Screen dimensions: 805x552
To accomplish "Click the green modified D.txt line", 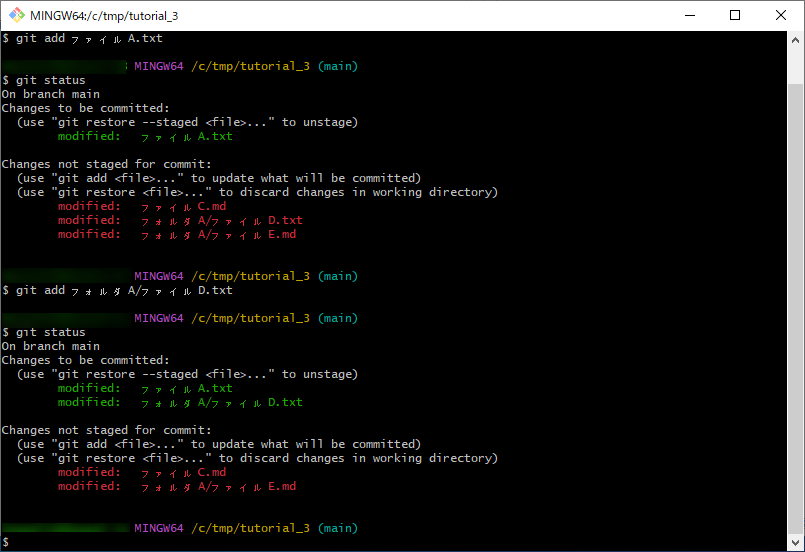I will pyautogui.click(x=180, y=403).
